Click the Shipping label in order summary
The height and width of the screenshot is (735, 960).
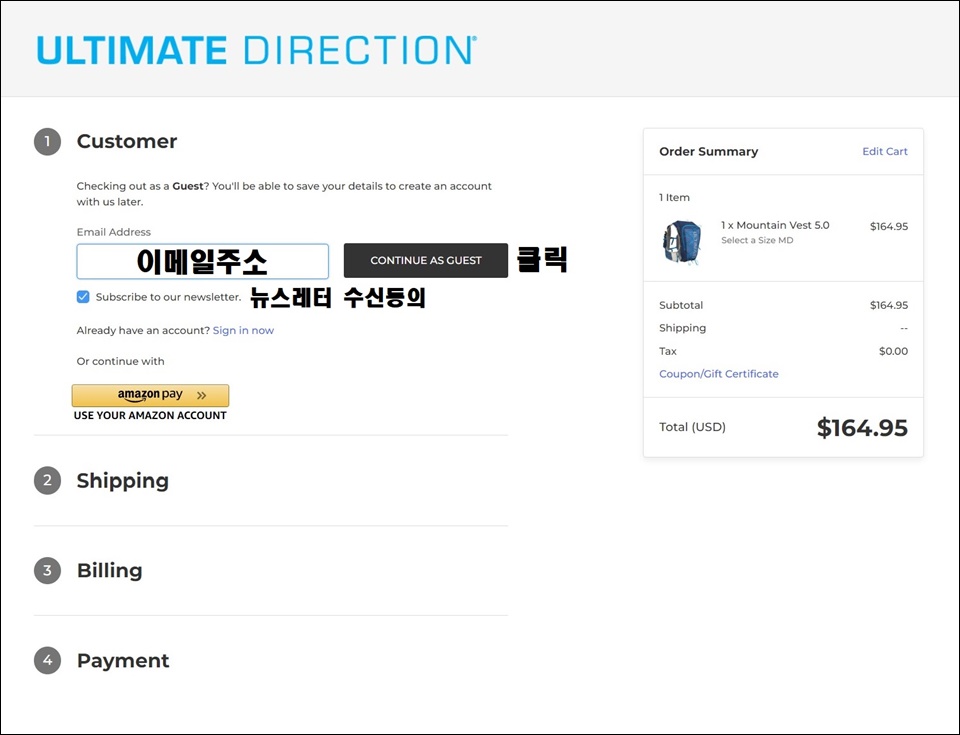682,328
